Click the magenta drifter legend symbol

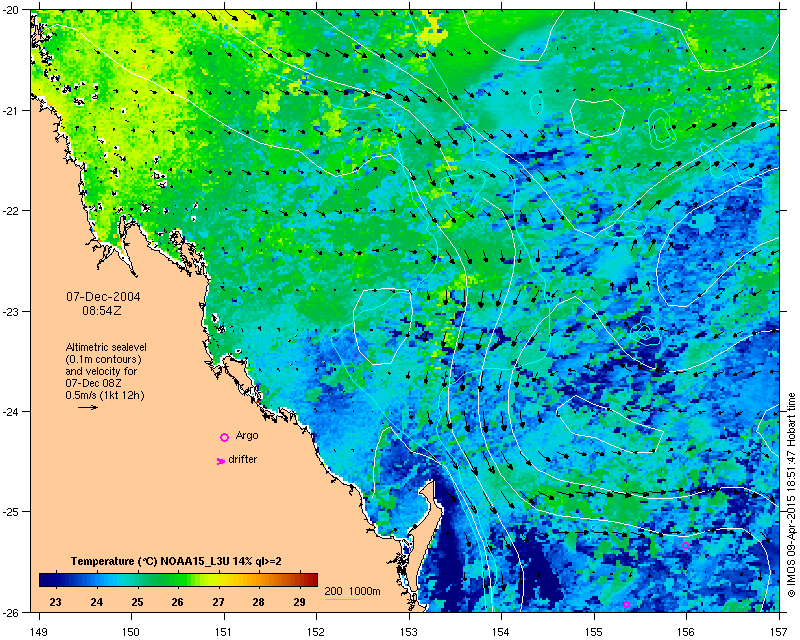221,461
